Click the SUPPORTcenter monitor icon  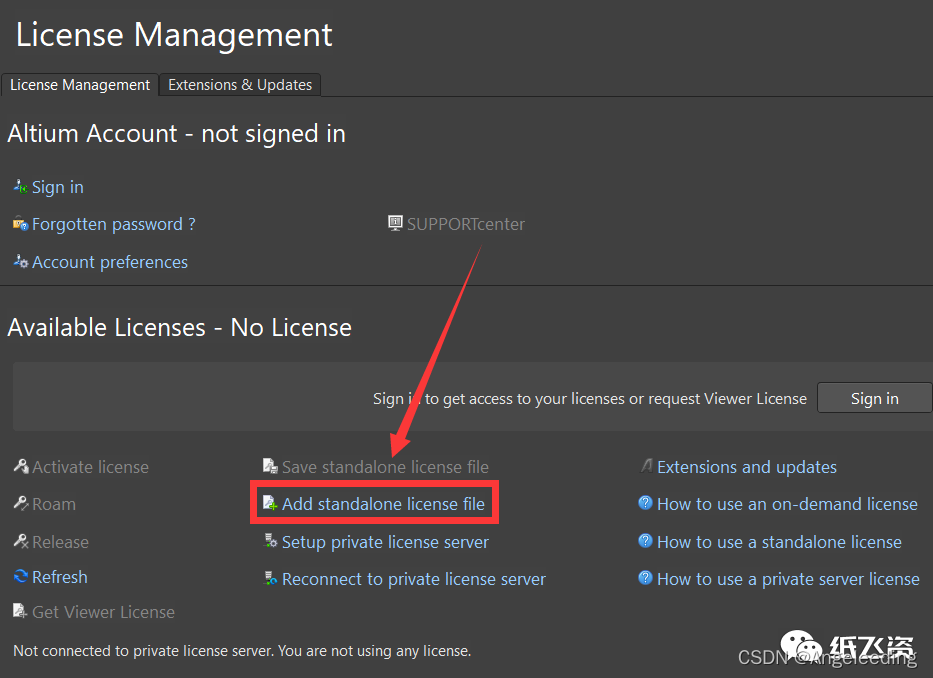[395, 223]
